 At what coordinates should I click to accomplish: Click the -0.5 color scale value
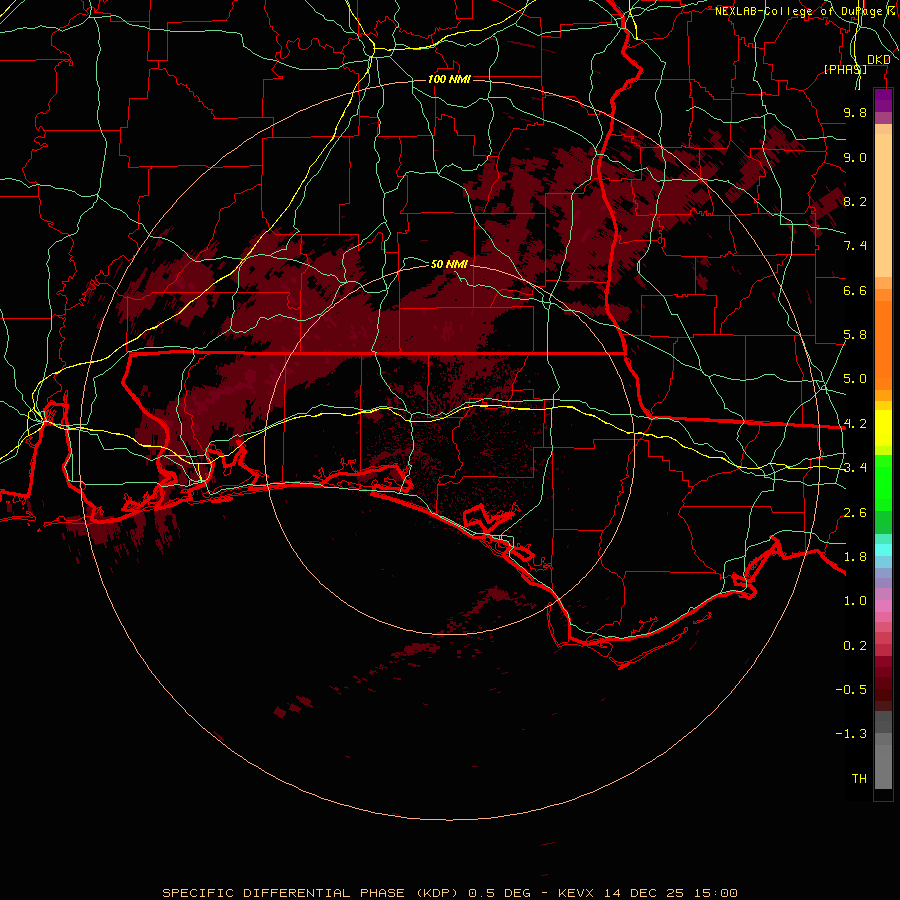point(851,690)
